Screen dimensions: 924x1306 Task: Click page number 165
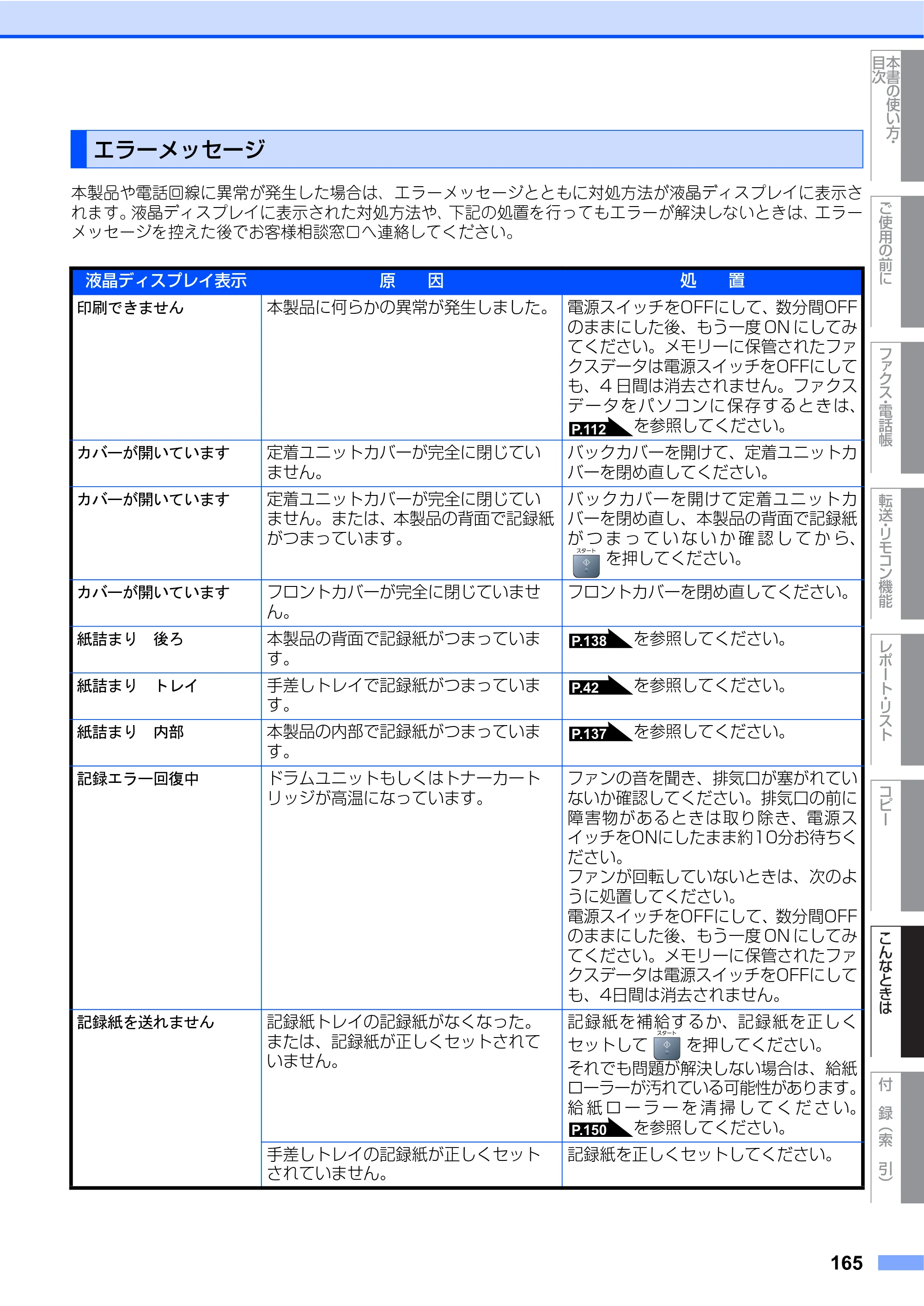click(x=846, y=1263)
